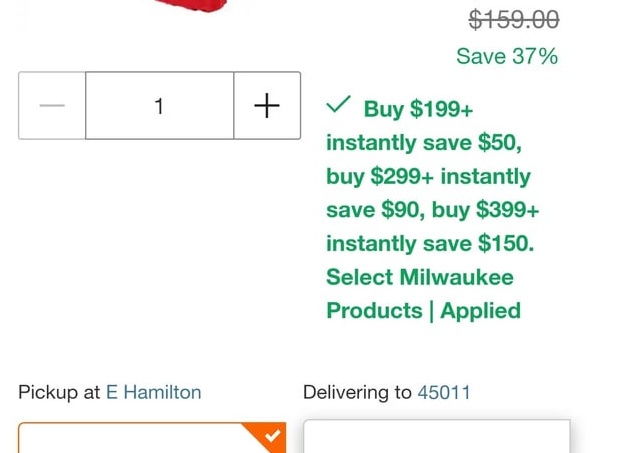Click the save $90, buy $399+ line
Image resolution: width=626 pixels, height=453 pixels.
[x=433, y=210]
